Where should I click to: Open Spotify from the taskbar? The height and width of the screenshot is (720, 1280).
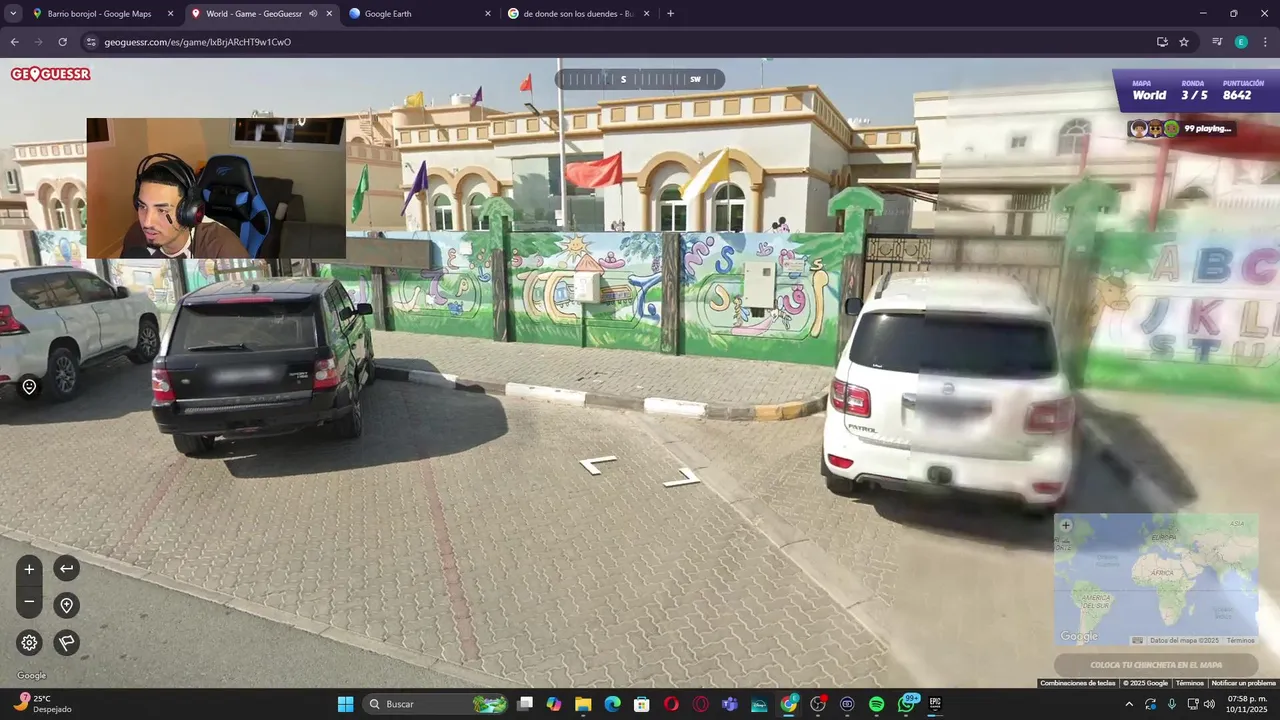[877, 704]
